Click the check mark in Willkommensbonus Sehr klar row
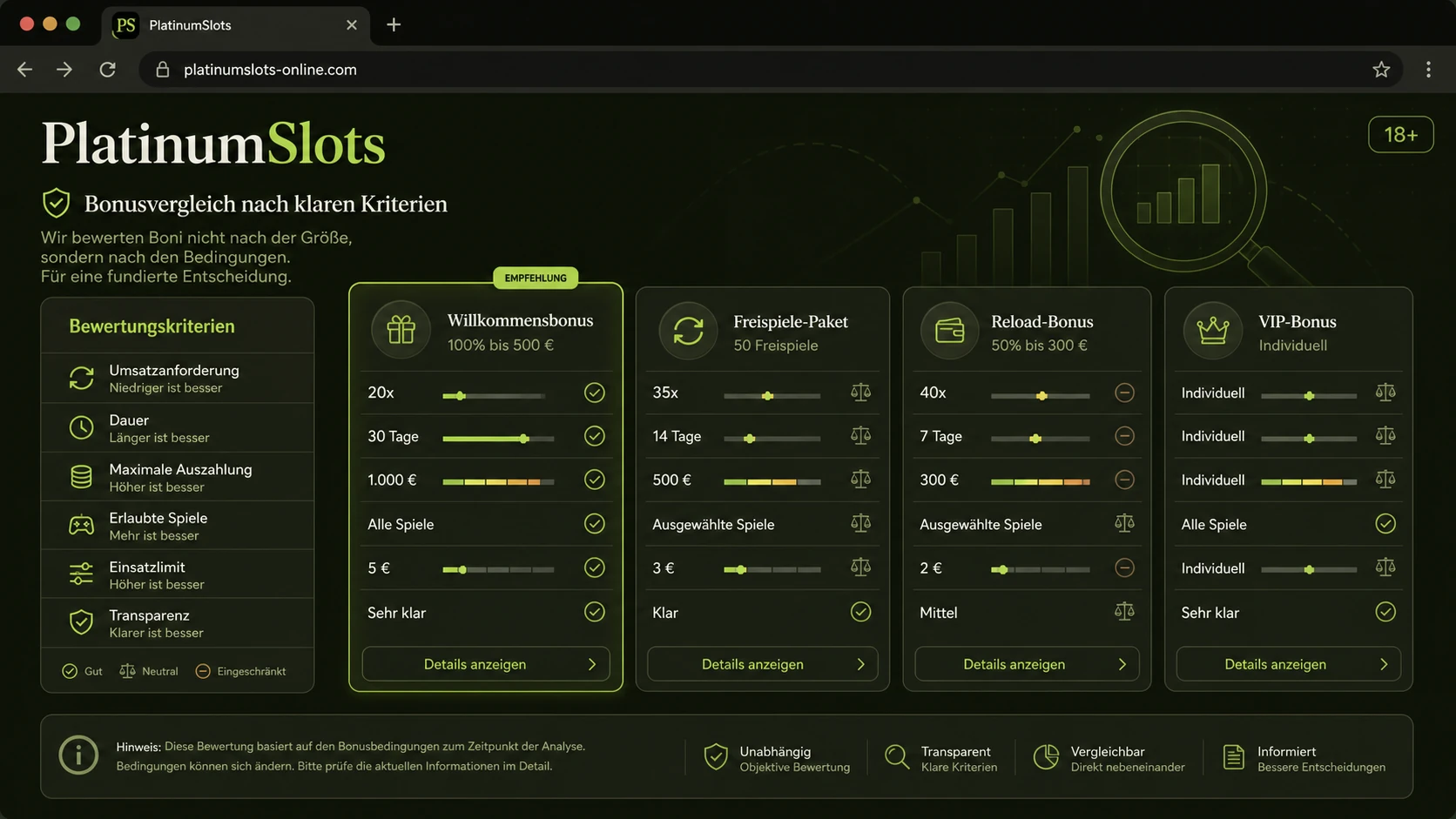Image resolution: width=1456 pixels, height=819 pixels. tap(595, 612)
